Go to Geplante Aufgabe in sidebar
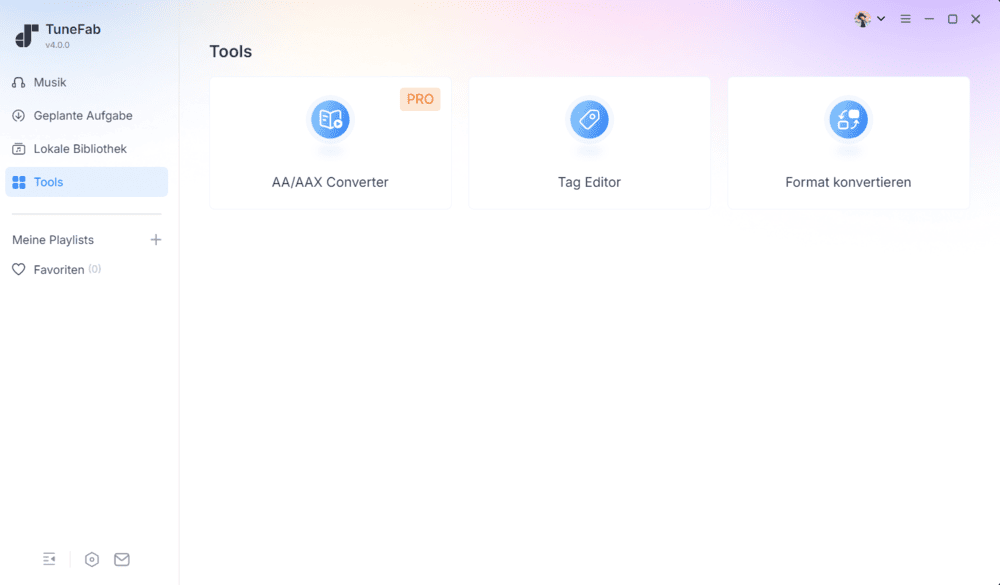The height and width of the screenshot is (585, 1000). 83,116
